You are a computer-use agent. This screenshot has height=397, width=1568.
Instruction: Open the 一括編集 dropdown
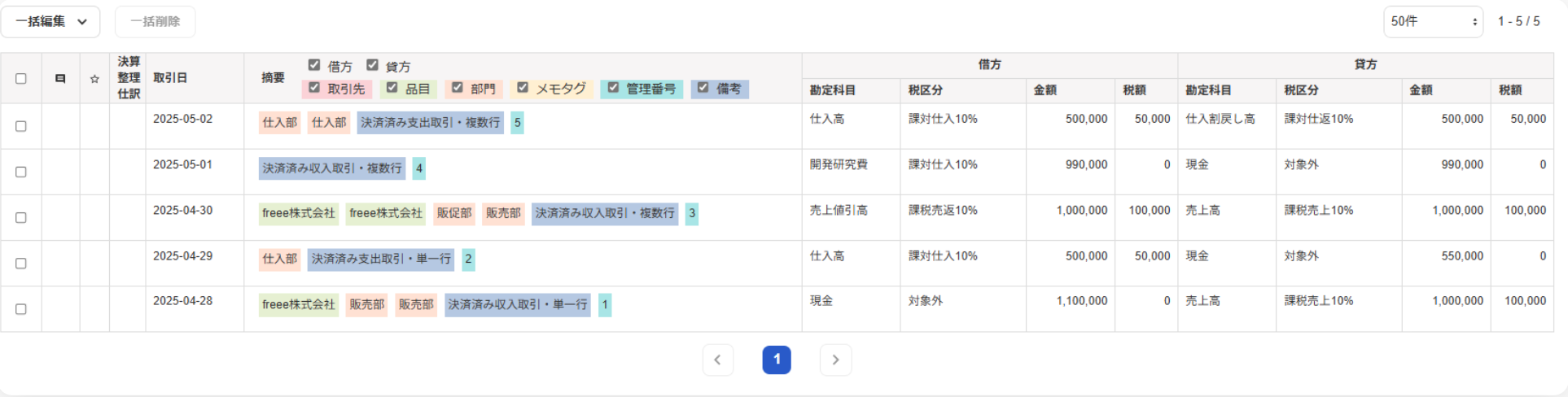50,22
